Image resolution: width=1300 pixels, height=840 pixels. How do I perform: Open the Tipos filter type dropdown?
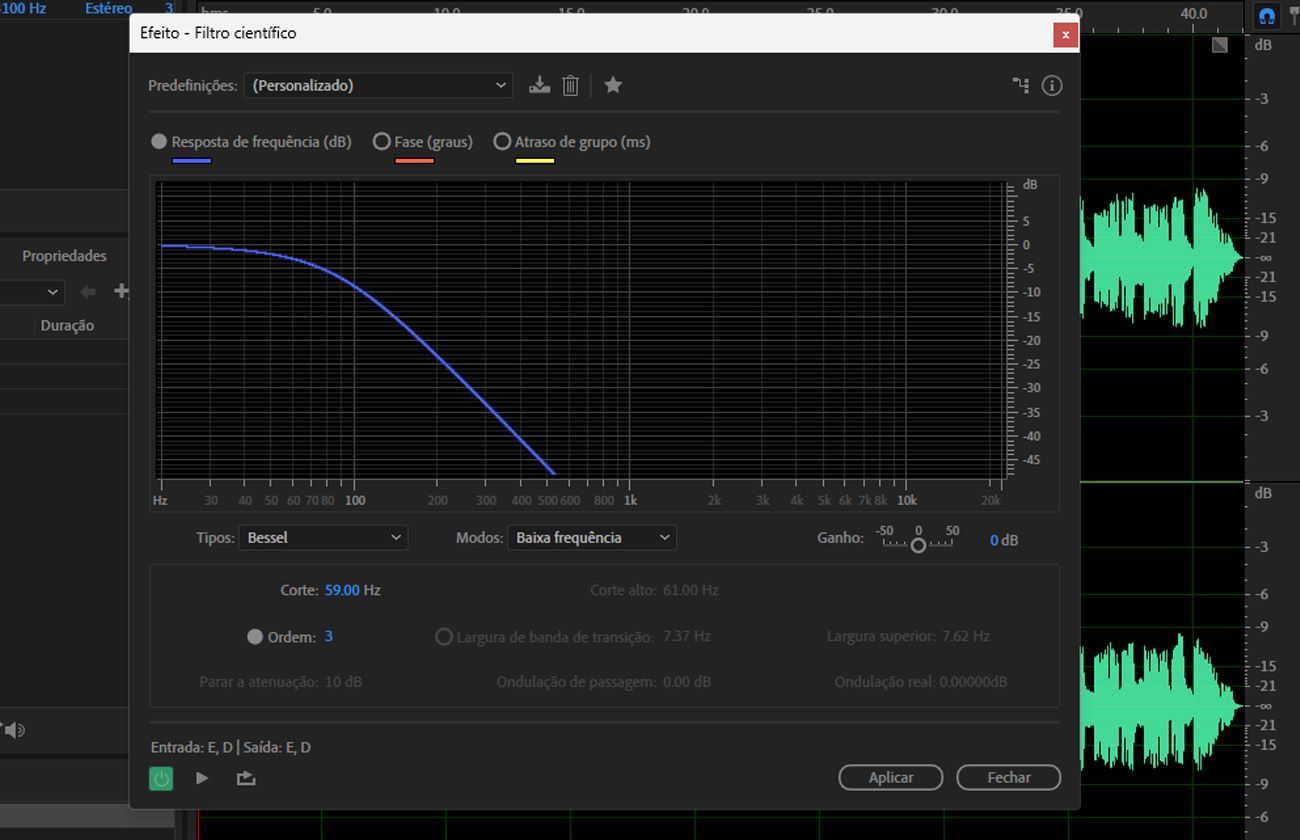323,538
